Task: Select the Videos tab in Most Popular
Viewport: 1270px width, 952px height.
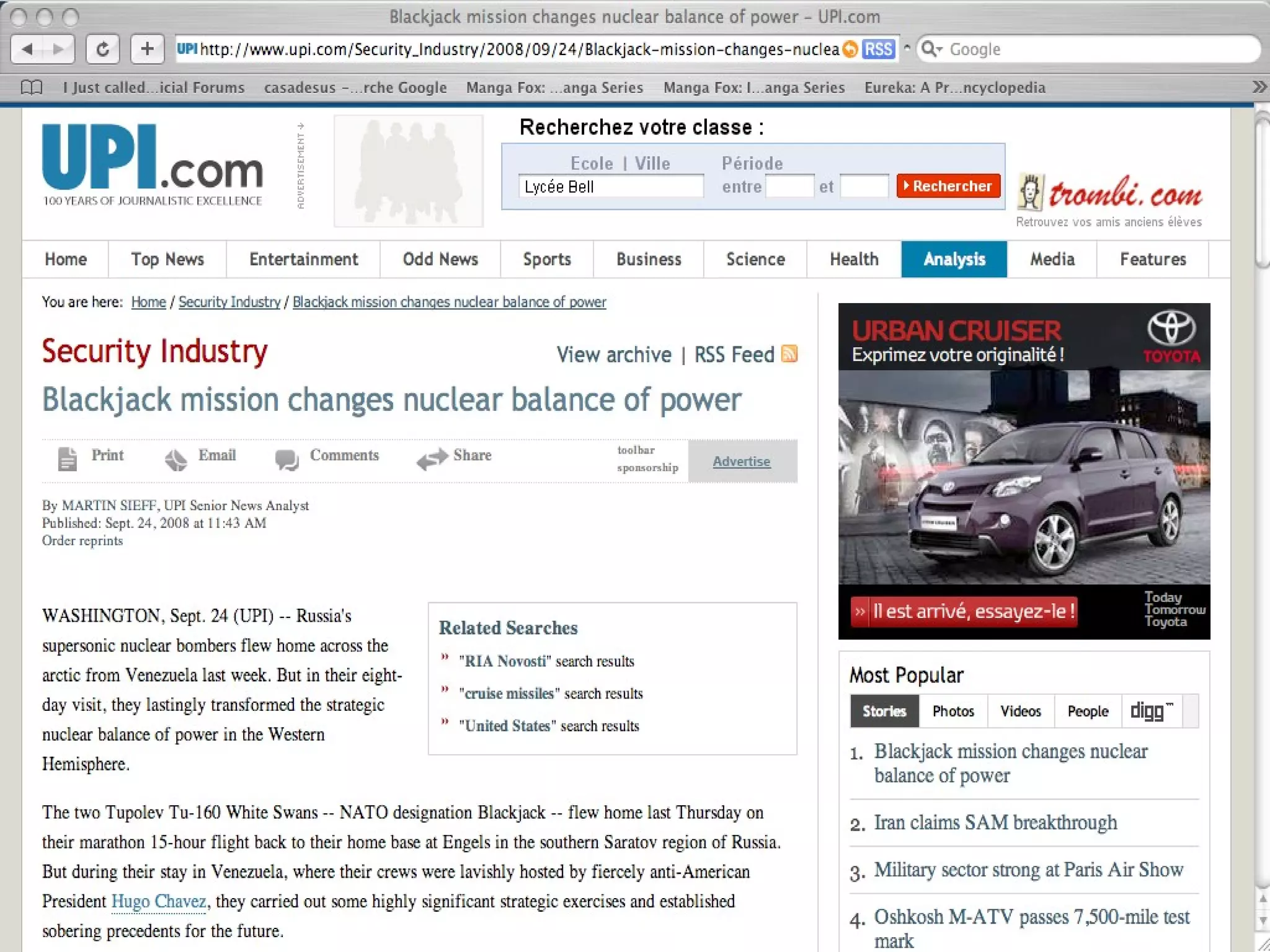Action: pyautogui.click(x=1020, y=711)
